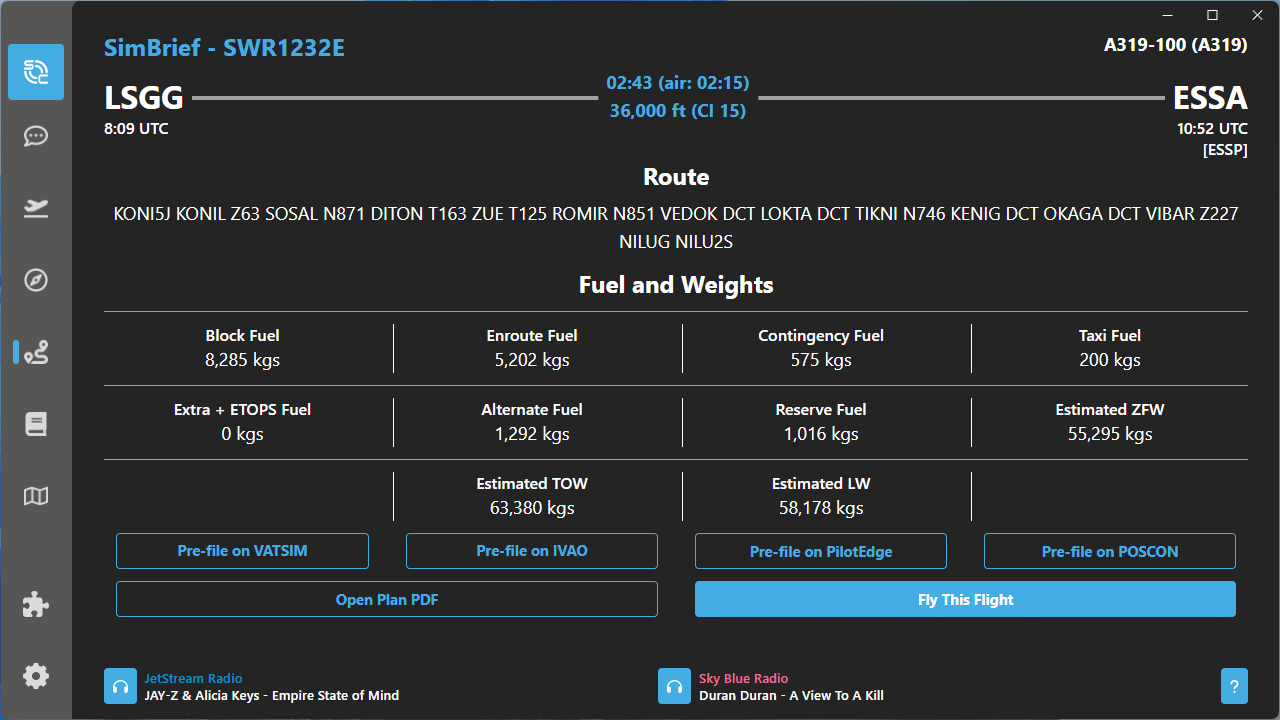Click the radar logo icon in sidebar
This screenshot has height=720, width=1280.
36,72
